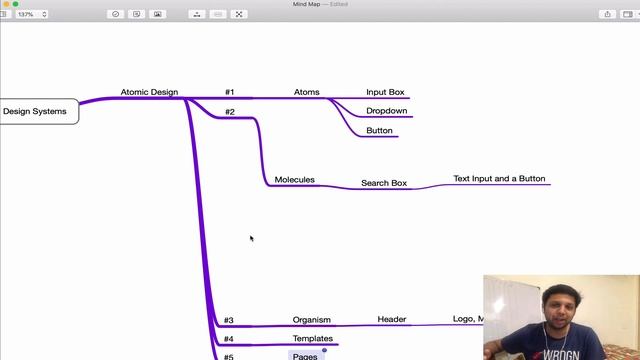640x360 pixels.
Task: Click the dimmed connection toolbar icon
Action: 218,14
